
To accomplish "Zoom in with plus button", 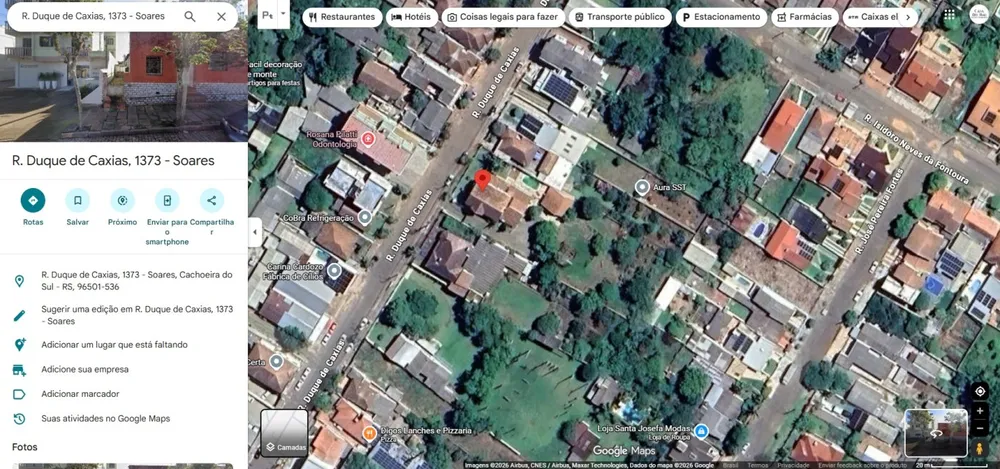I will coord(980,411).
